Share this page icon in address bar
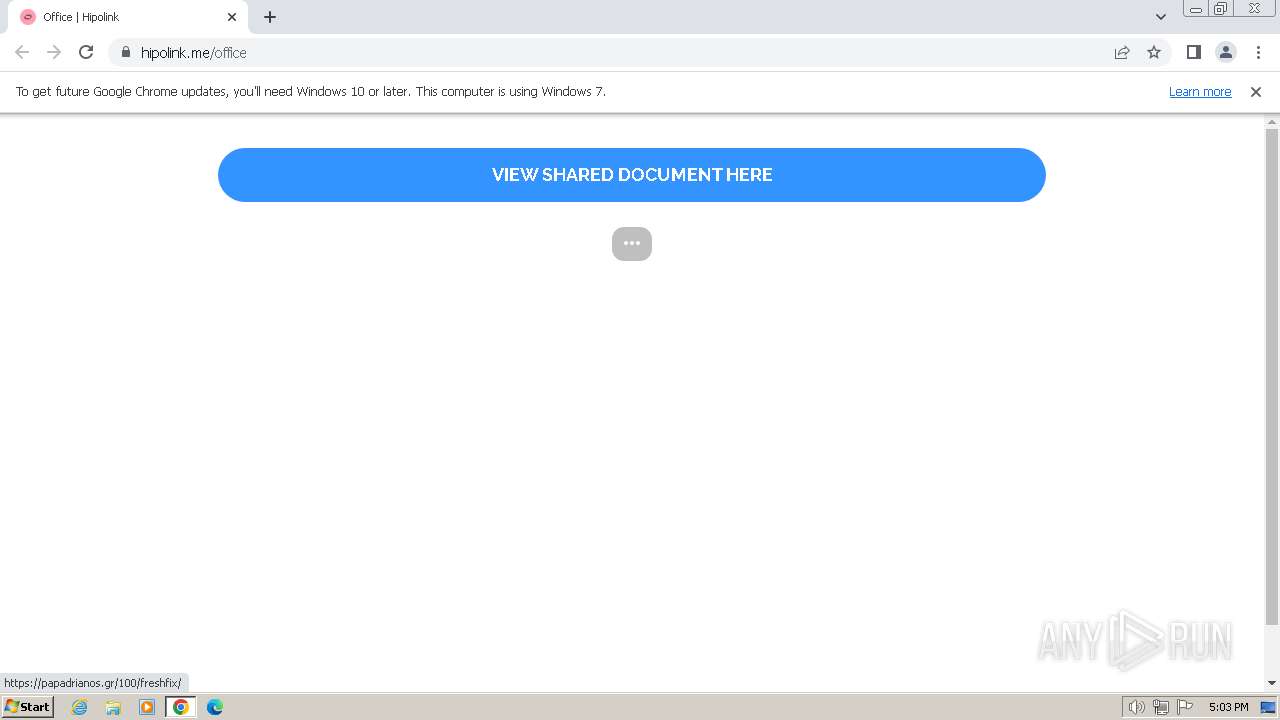Image resolution: width=1280 pixels, height=720 pixels. tap(1122, 52)
